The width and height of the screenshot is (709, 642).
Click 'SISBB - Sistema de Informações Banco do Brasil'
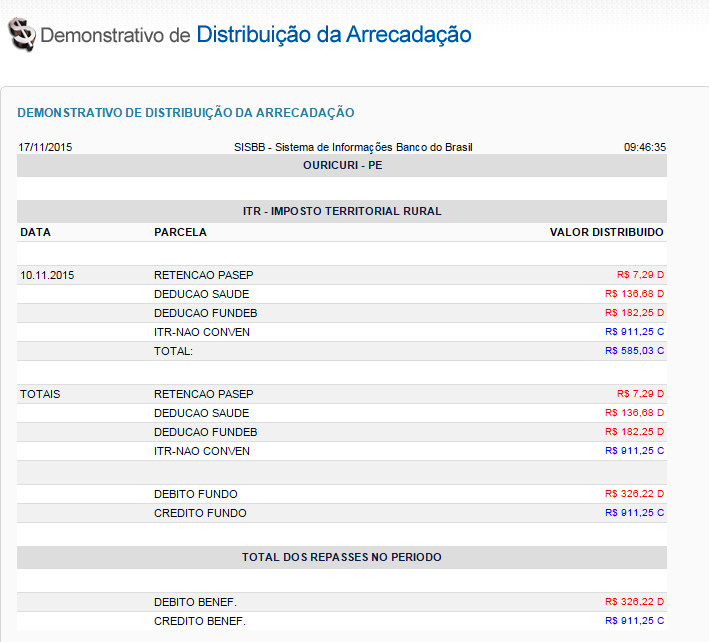tap(353, 147)
